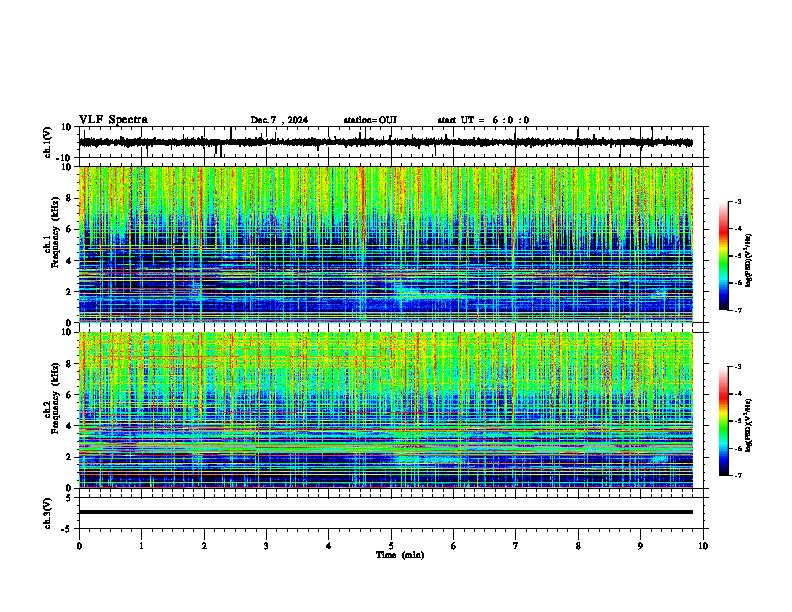792x612 pixels.
Task: Click the ch.1(V) waveform axis label
Action: (x=48, y=142)
